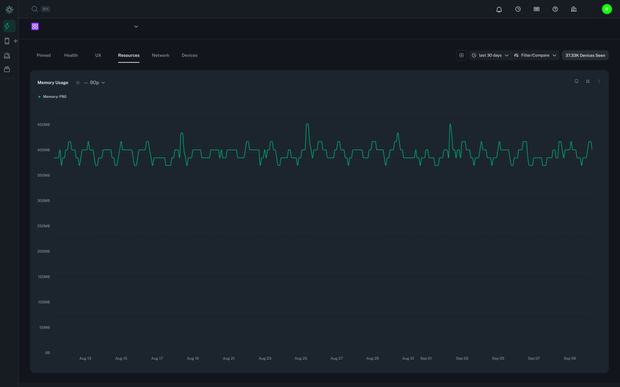
Task: Open notifications bell in top bar
Action: [x=499, y=9]
